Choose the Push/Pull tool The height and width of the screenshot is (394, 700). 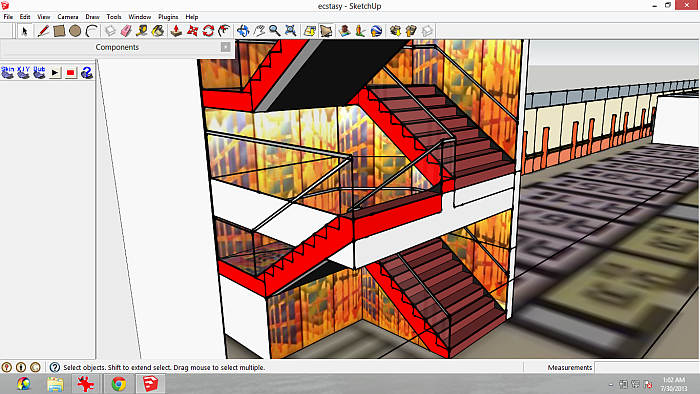pos(176,31)
